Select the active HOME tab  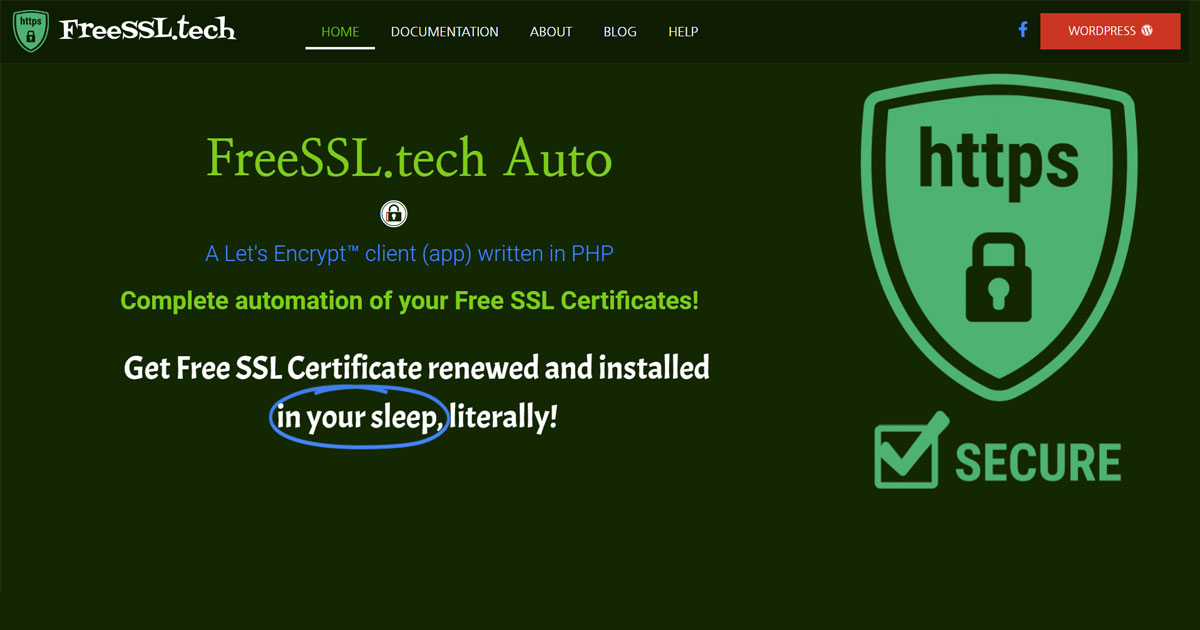point(340,31)
